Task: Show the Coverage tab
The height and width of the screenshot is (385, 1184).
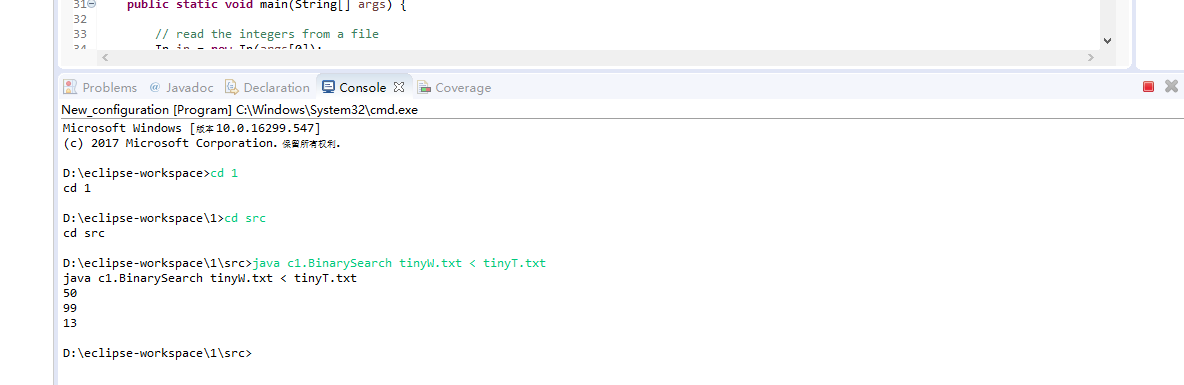Action: (x=455, y=88)
